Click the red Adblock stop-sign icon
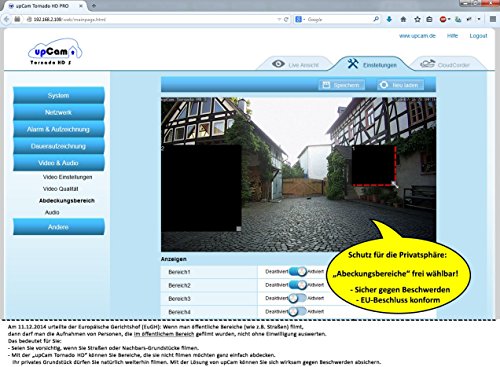The width and height of the screenshot is (500, 367). 443,19
